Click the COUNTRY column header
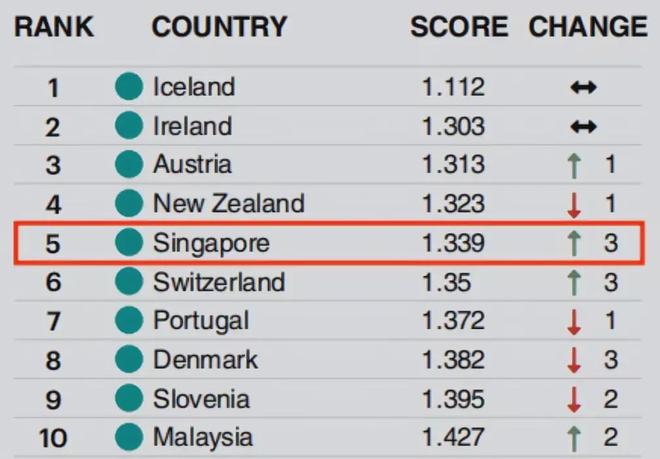 pyautogui.click(x=219, y=27)
